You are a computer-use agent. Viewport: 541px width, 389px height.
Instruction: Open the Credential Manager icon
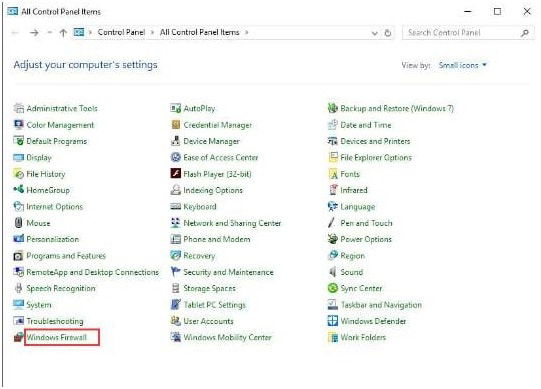(x=176, y=125)
